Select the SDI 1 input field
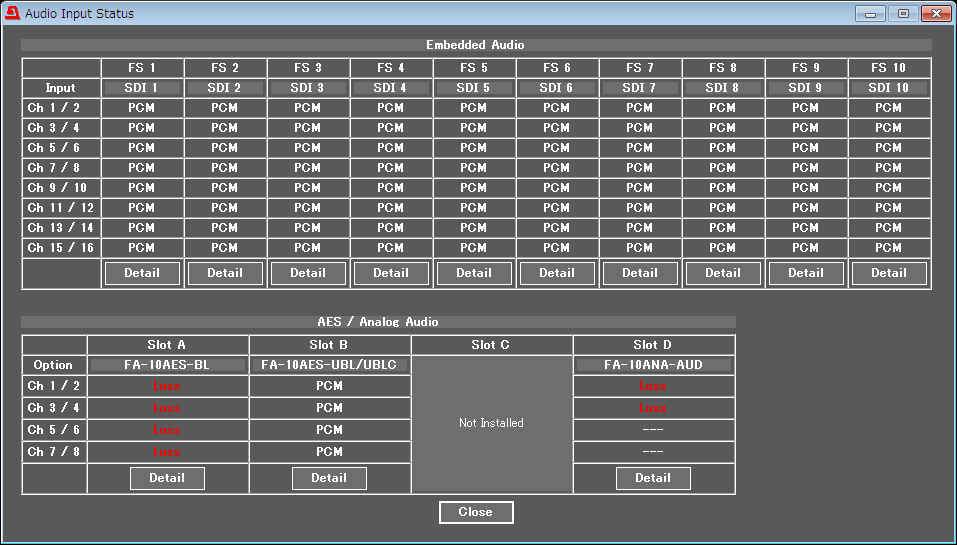957x545 pixels. click(141, 88)
